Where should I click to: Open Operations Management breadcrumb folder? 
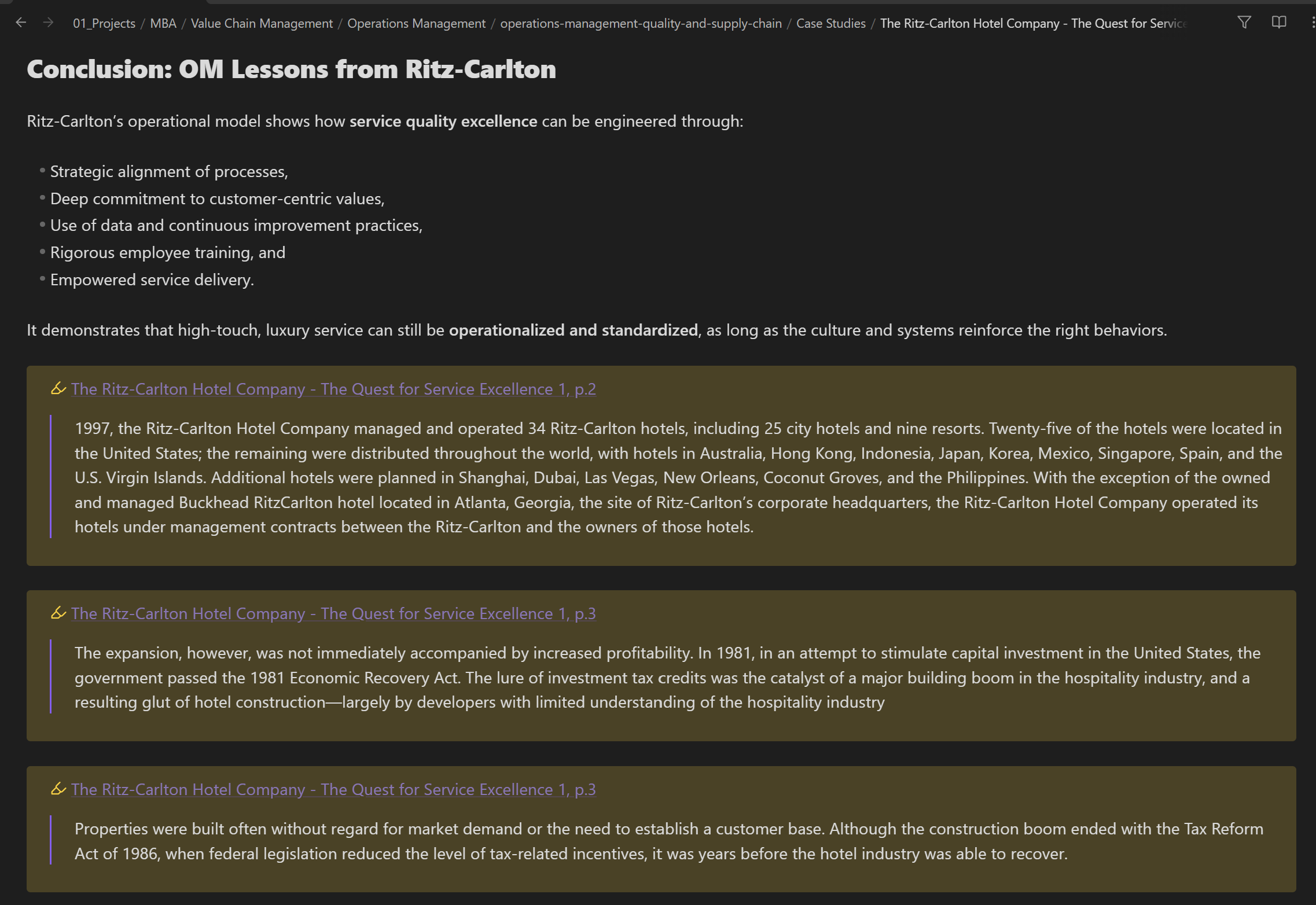(416, 23)
